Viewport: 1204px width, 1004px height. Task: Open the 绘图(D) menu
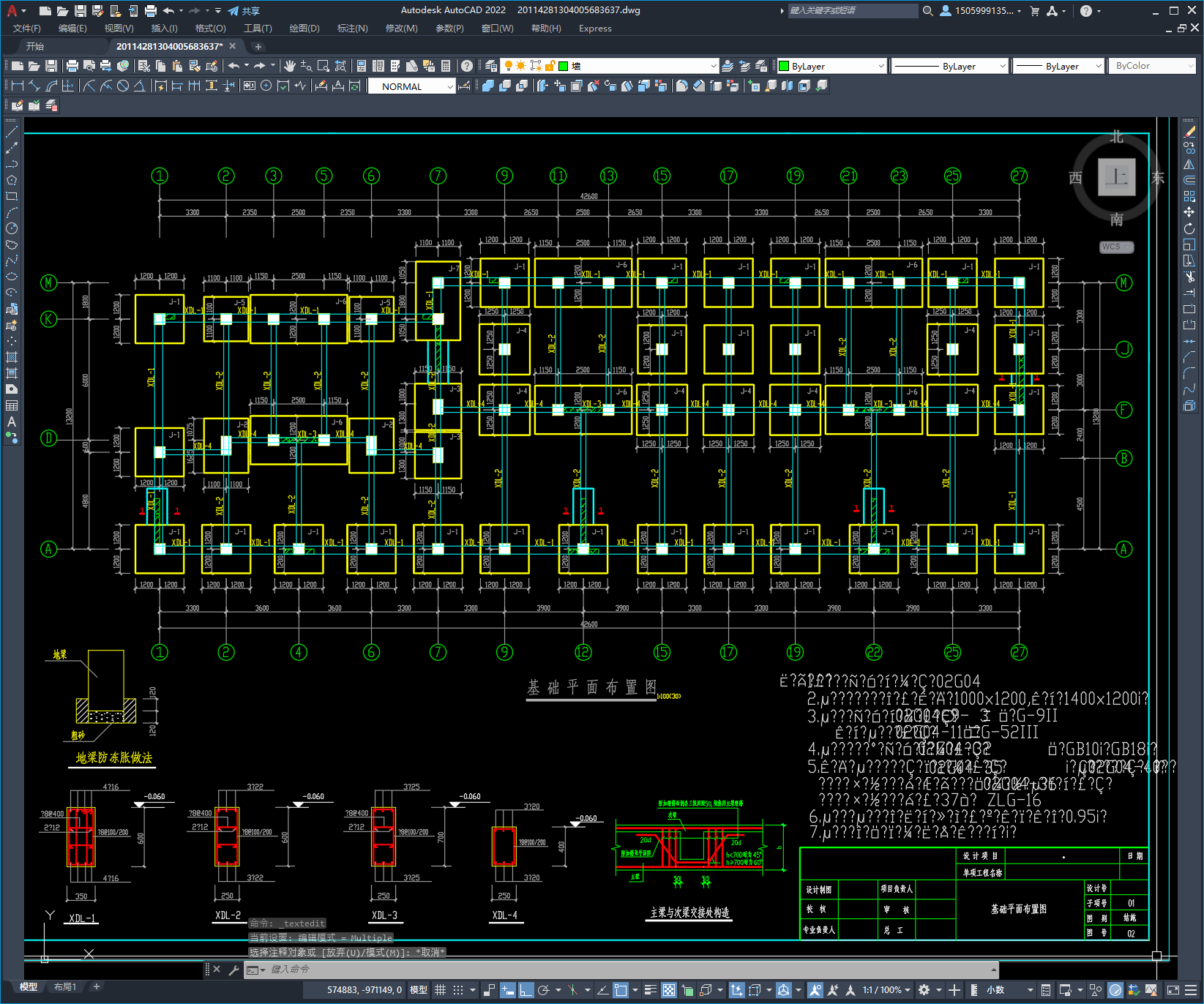click(304, 29)
